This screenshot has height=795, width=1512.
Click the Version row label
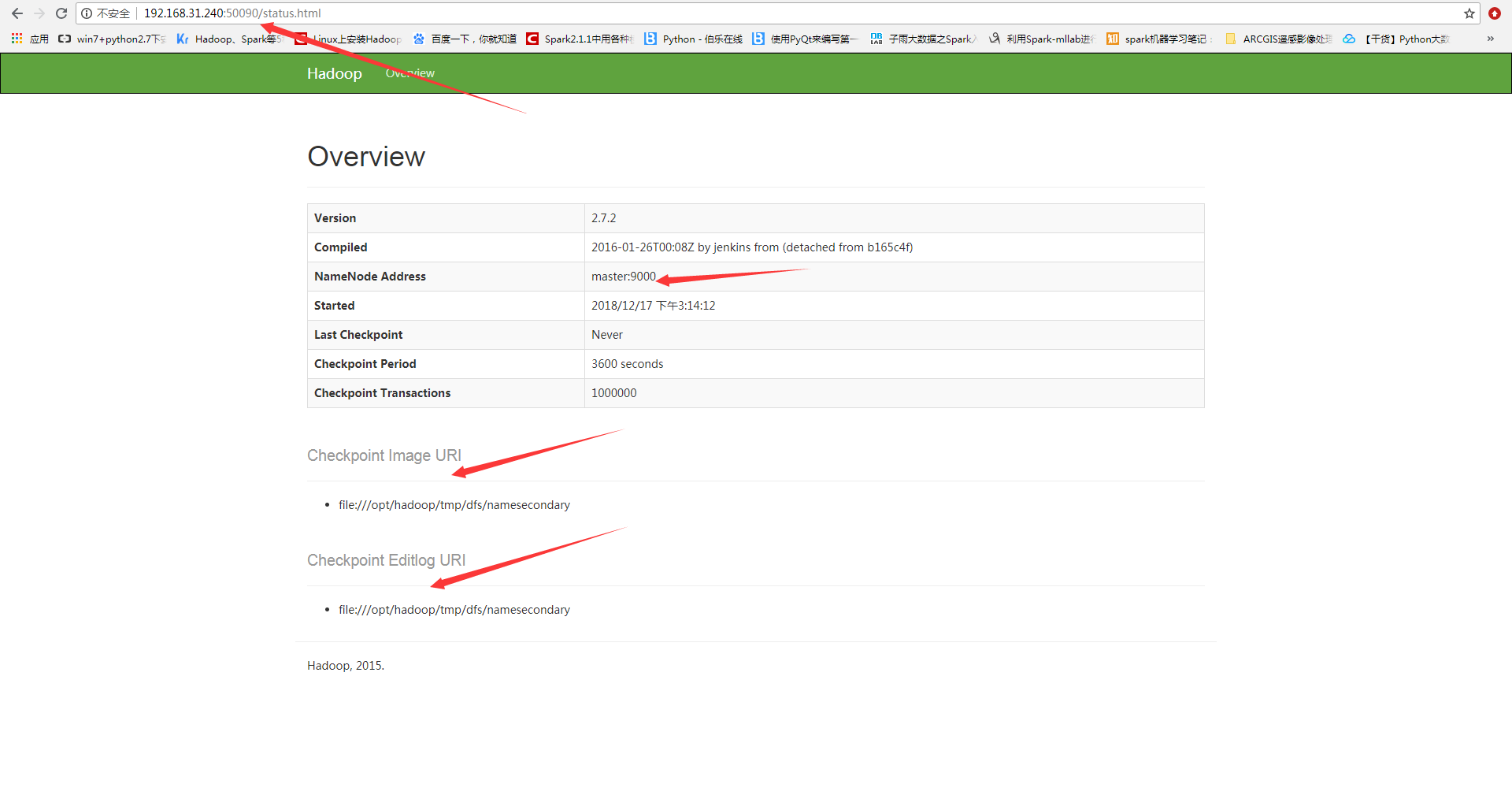335,218
